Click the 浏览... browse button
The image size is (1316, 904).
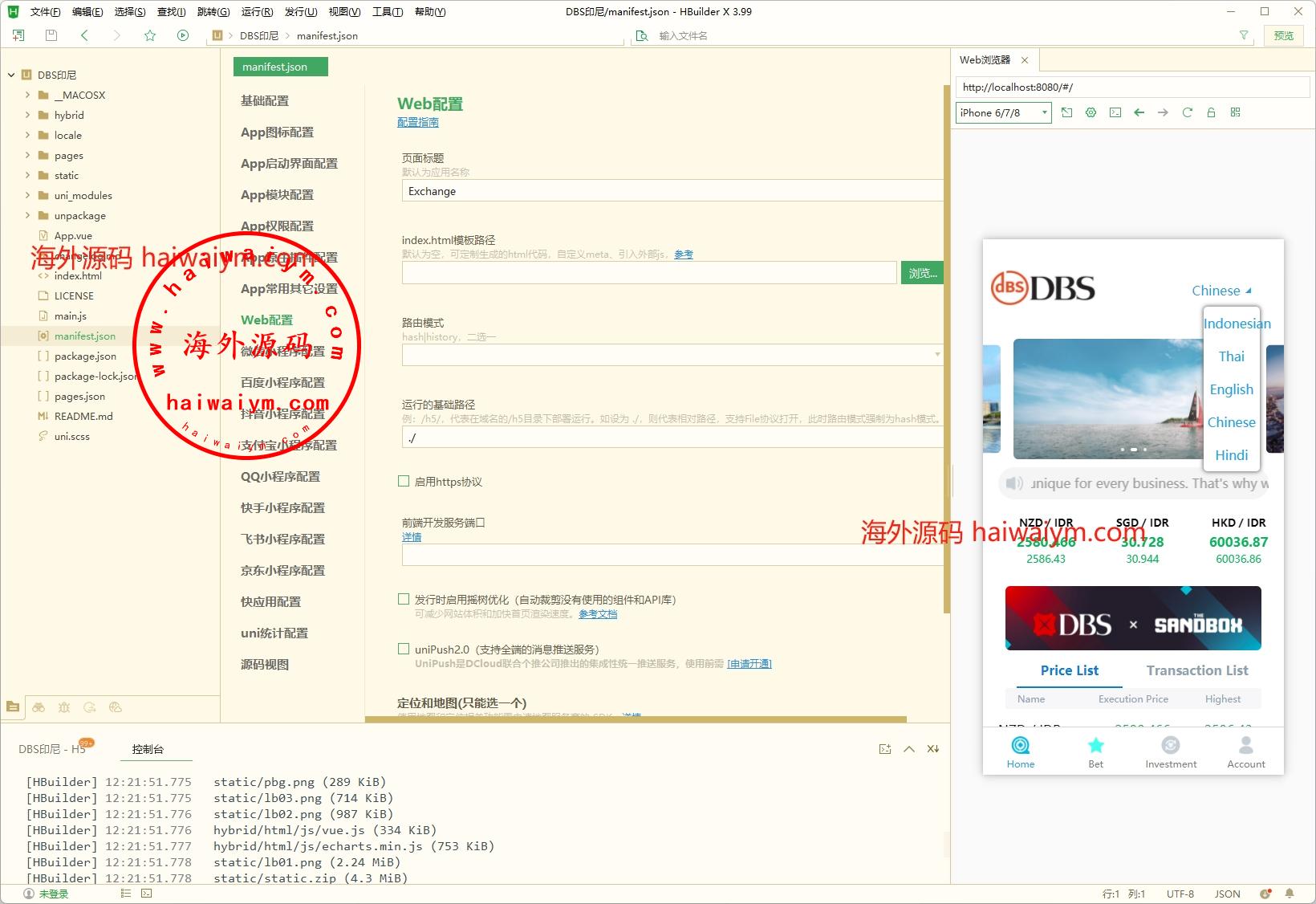[922, 273]
